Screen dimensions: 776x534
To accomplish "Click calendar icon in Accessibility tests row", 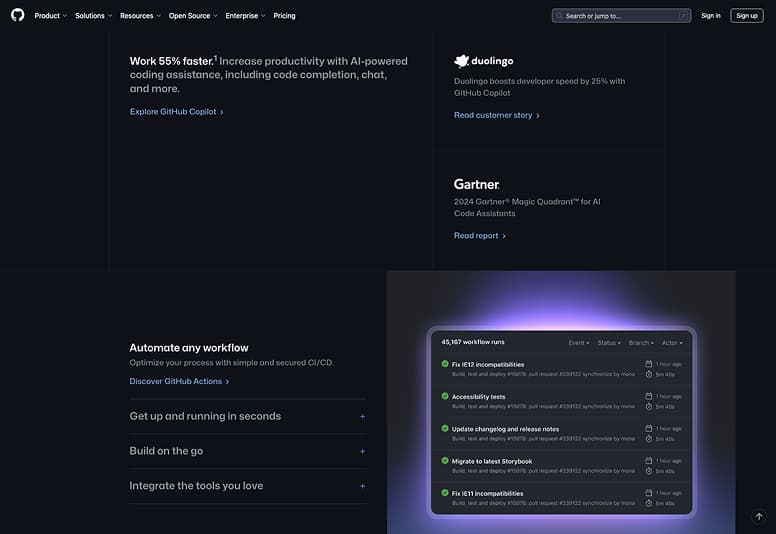I will [x=648, y=396].
